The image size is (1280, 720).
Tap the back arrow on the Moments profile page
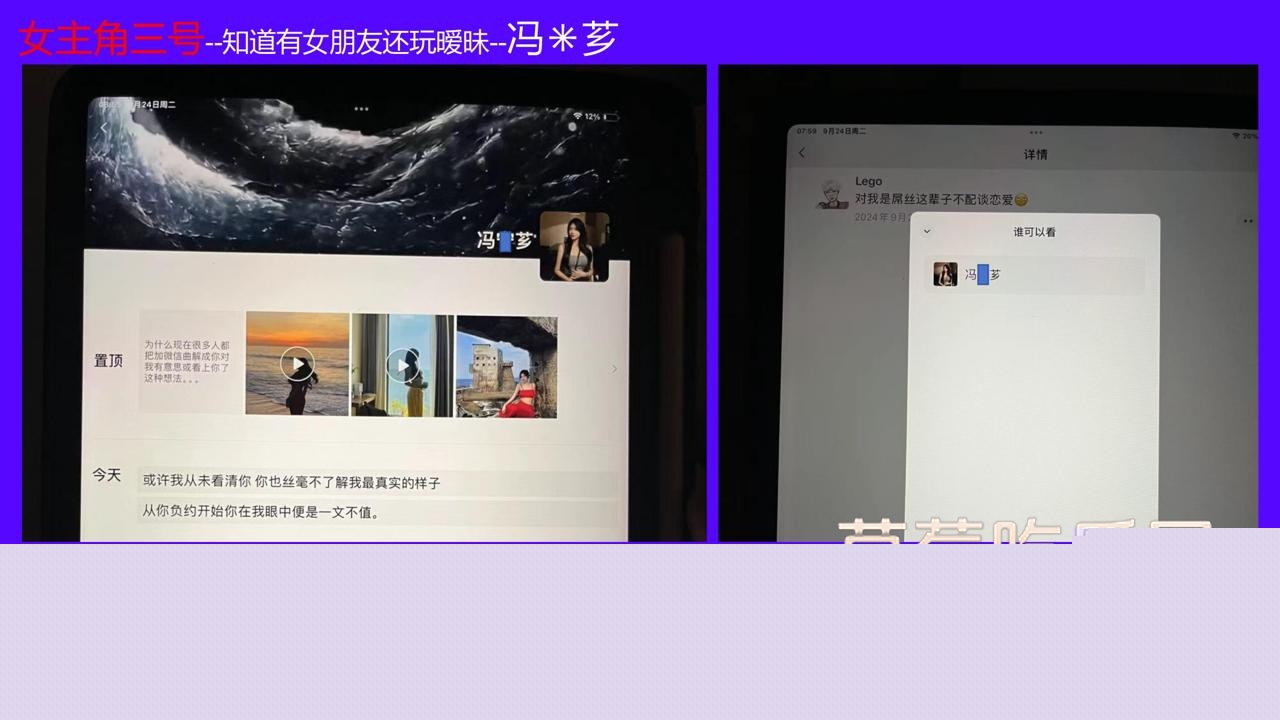click(103, 129)
